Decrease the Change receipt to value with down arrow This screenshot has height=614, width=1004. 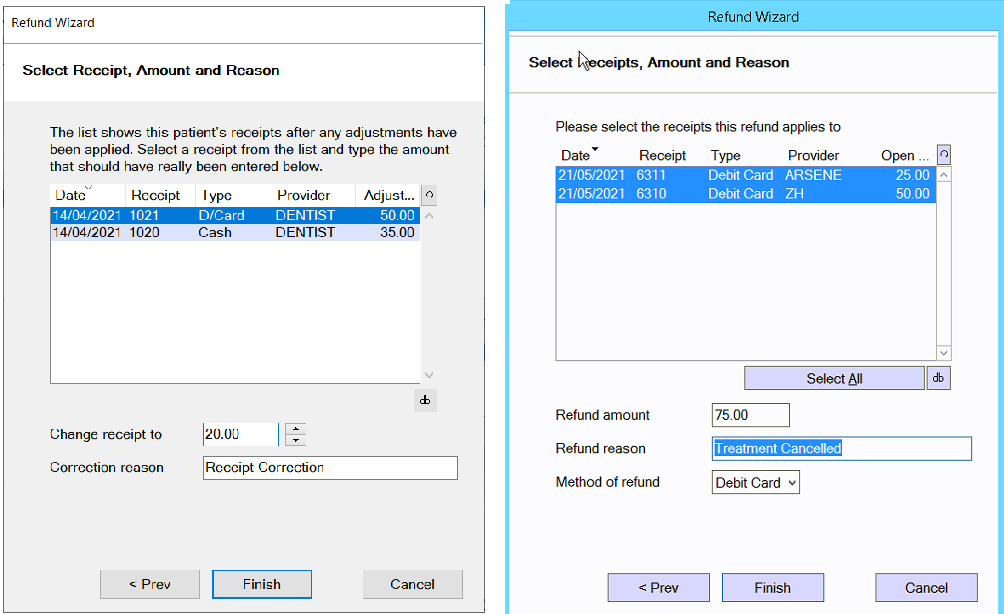pyautogui.click(x=296, y=440)
